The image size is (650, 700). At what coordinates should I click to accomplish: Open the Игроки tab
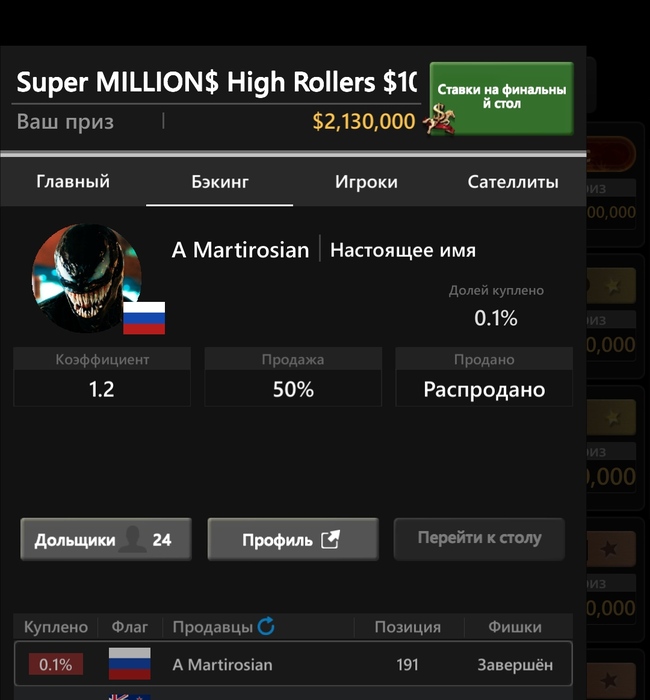click(366, 182)
